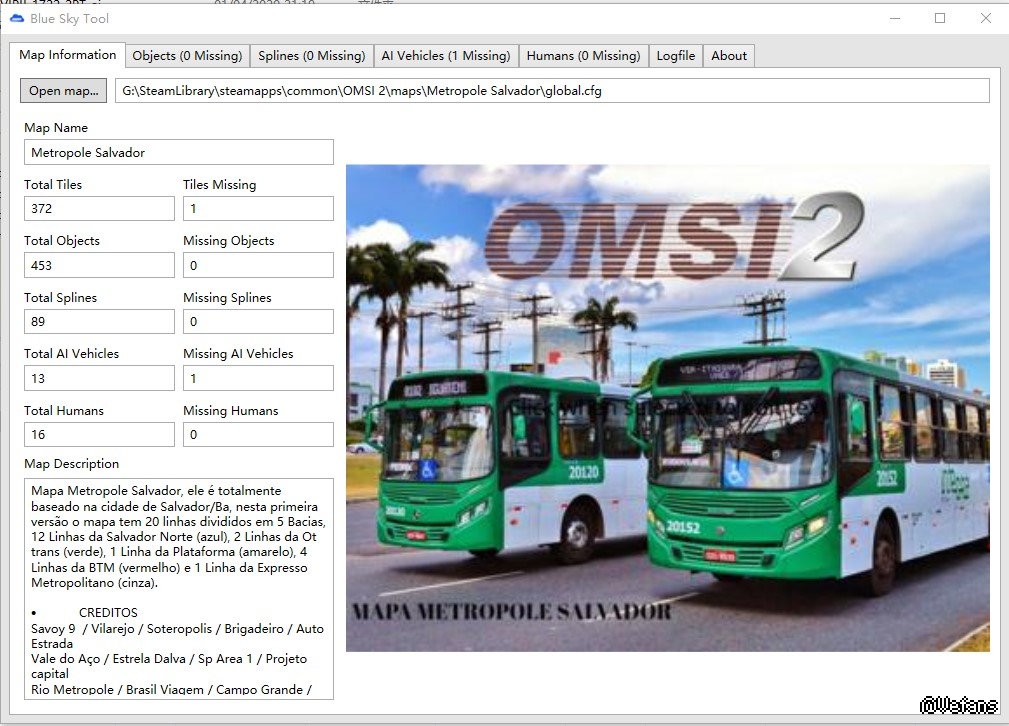Click the Map Name field Metropole Salvador
1009x726 pixels.
(x=179, y=153)
